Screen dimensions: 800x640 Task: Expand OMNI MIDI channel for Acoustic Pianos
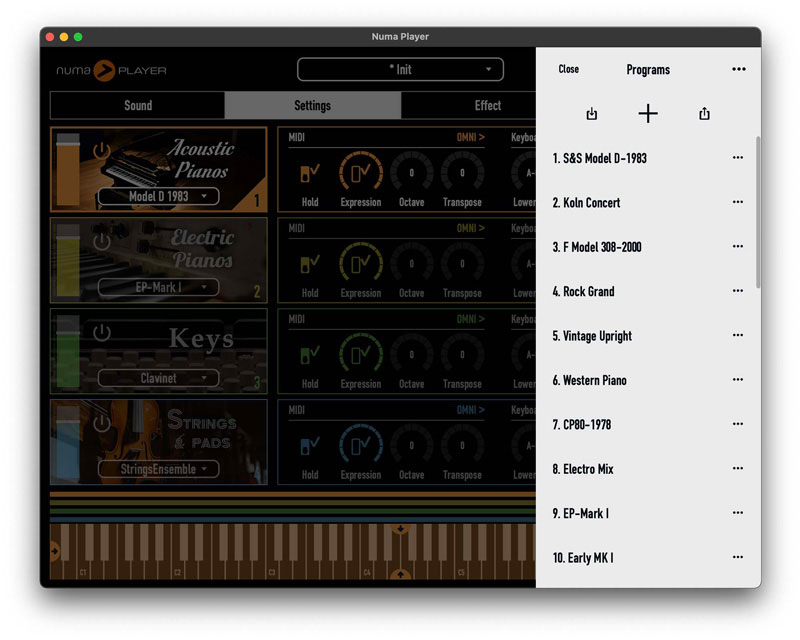[x=470, y=137]
